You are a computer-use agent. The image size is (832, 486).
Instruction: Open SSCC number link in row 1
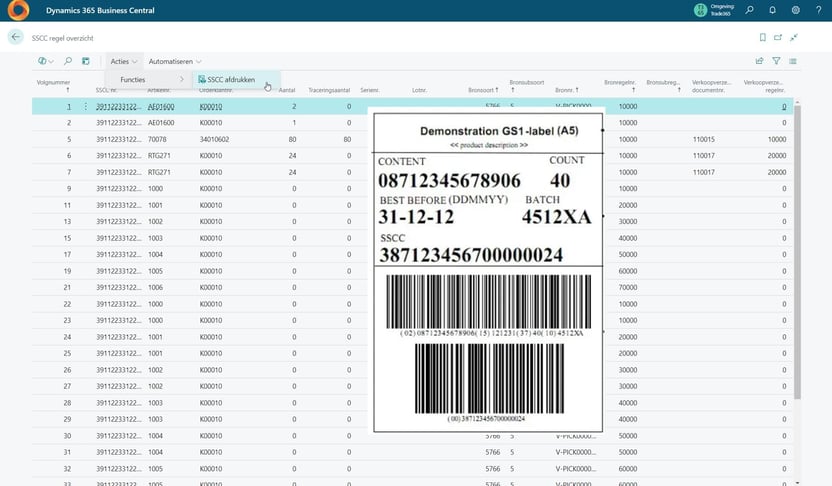tap(118, 107)
